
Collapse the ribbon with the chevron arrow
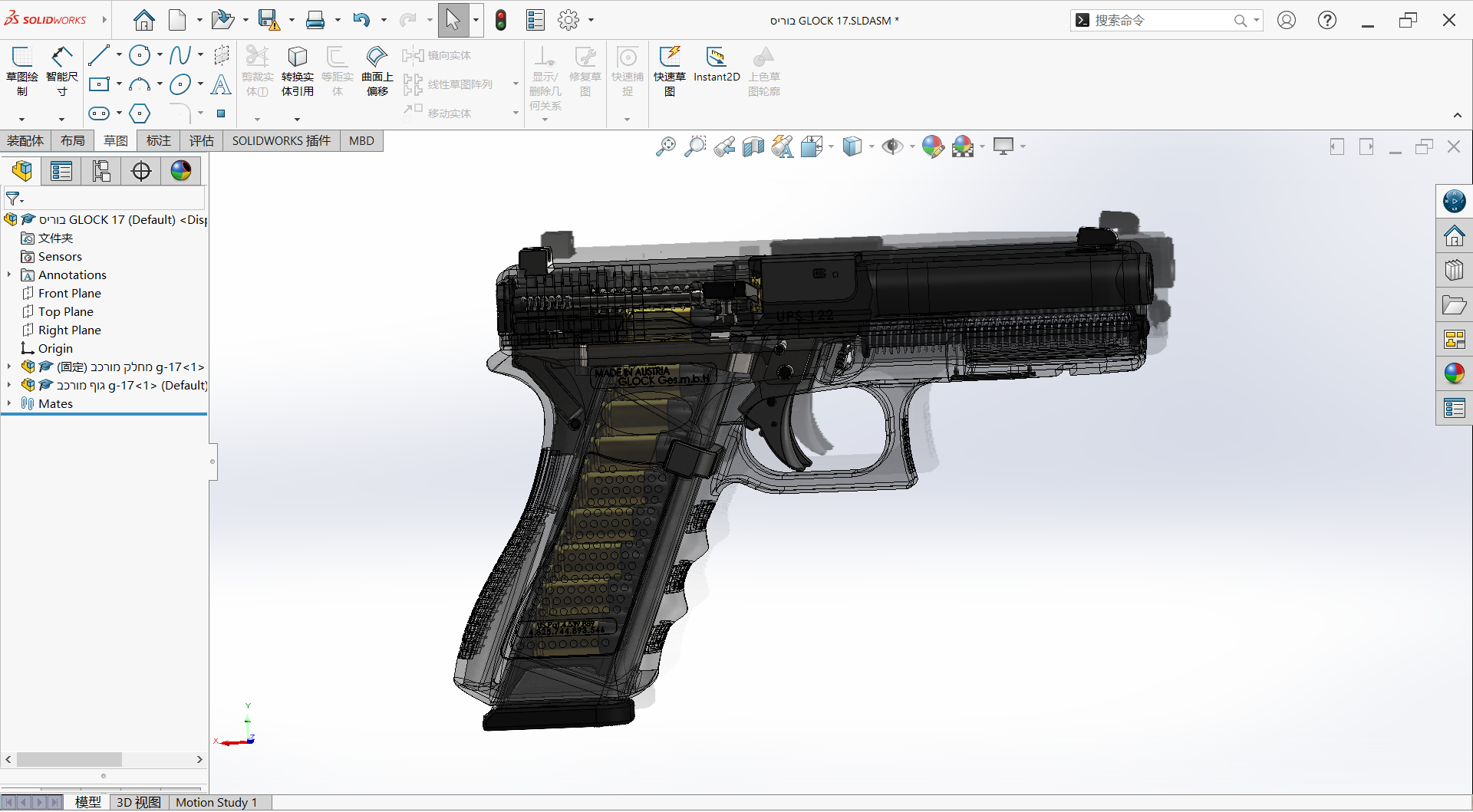coord(1458,115)
